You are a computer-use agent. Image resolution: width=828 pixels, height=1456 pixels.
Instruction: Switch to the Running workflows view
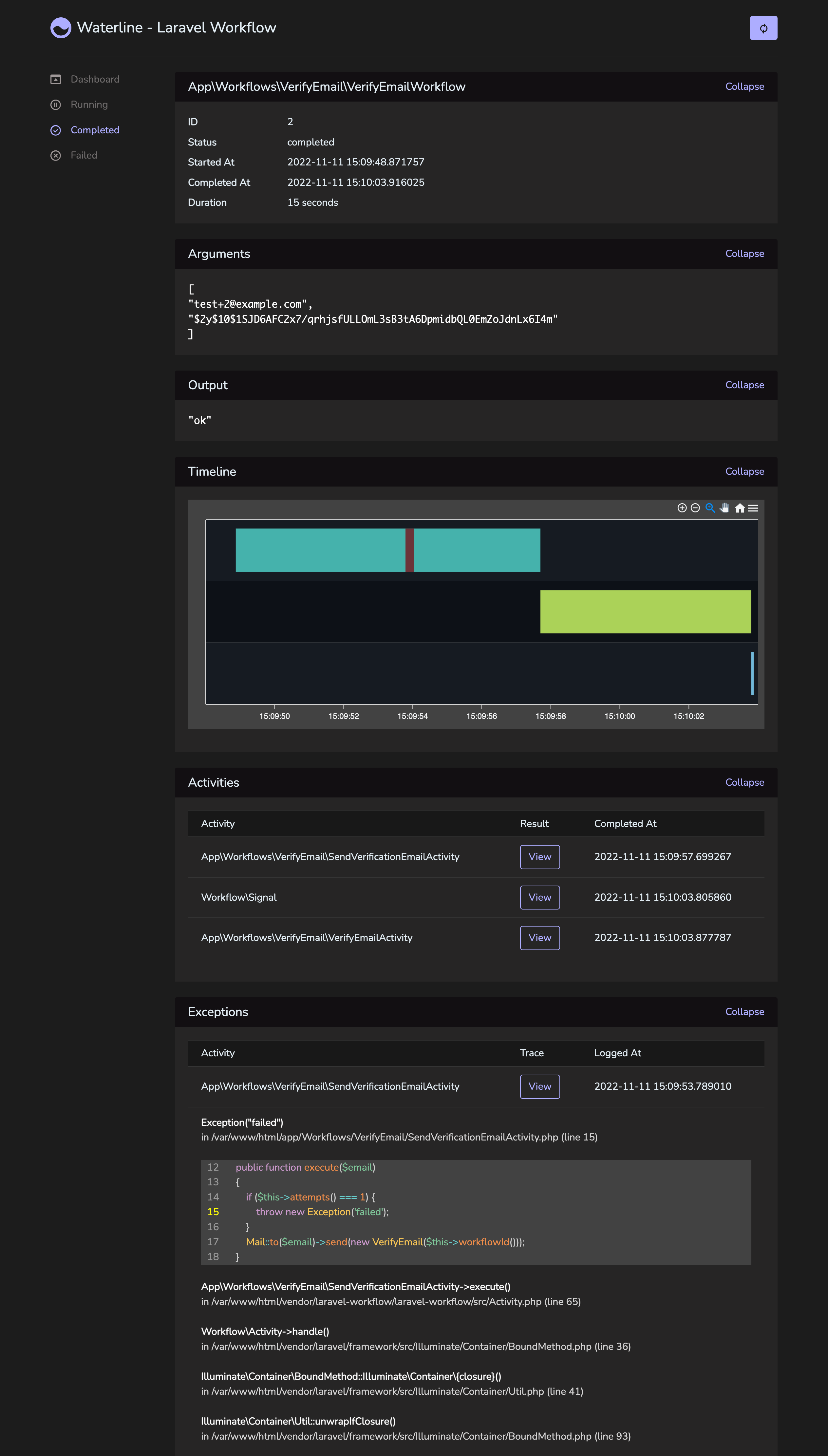pyautogui.click(x=89, y=105)
